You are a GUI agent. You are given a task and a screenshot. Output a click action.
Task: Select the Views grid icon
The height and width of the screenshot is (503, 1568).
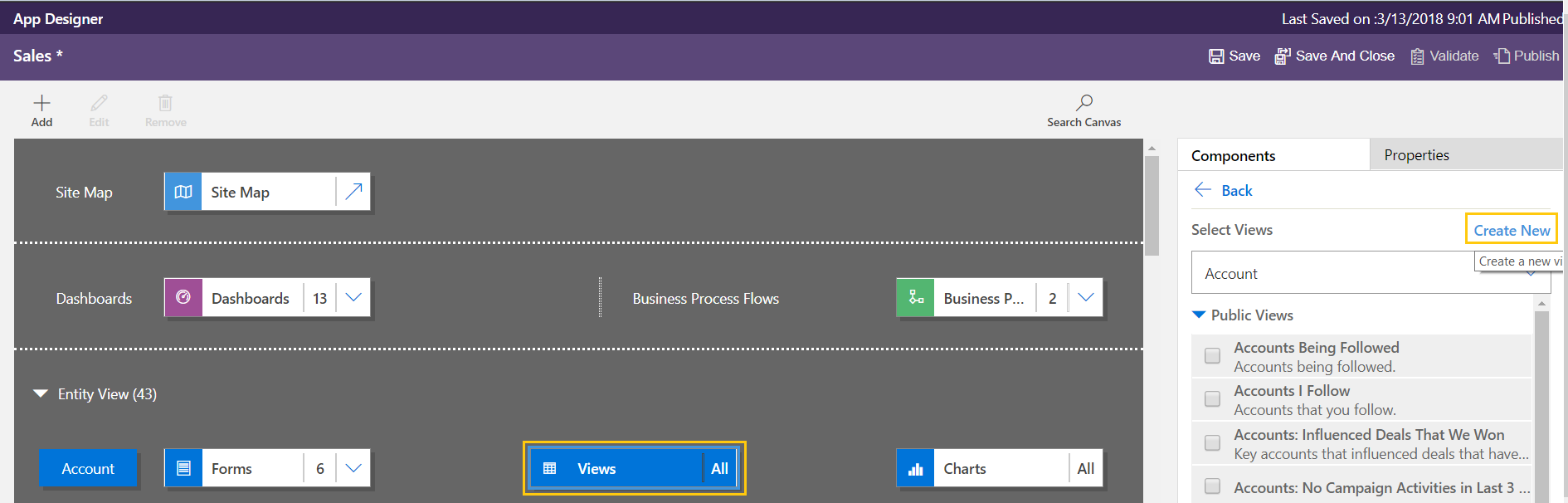tap(549, 468)
